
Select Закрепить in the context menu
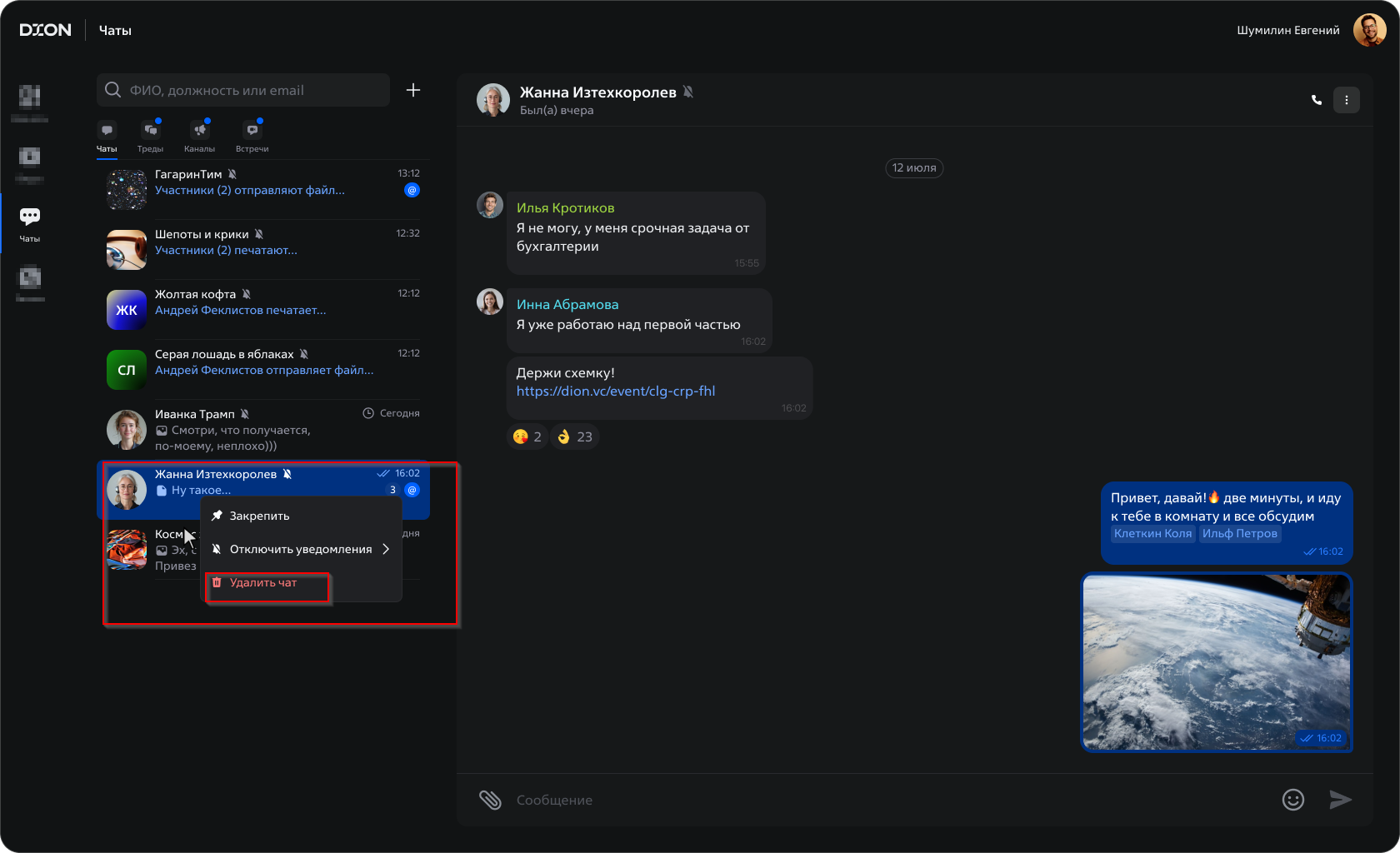259,516
